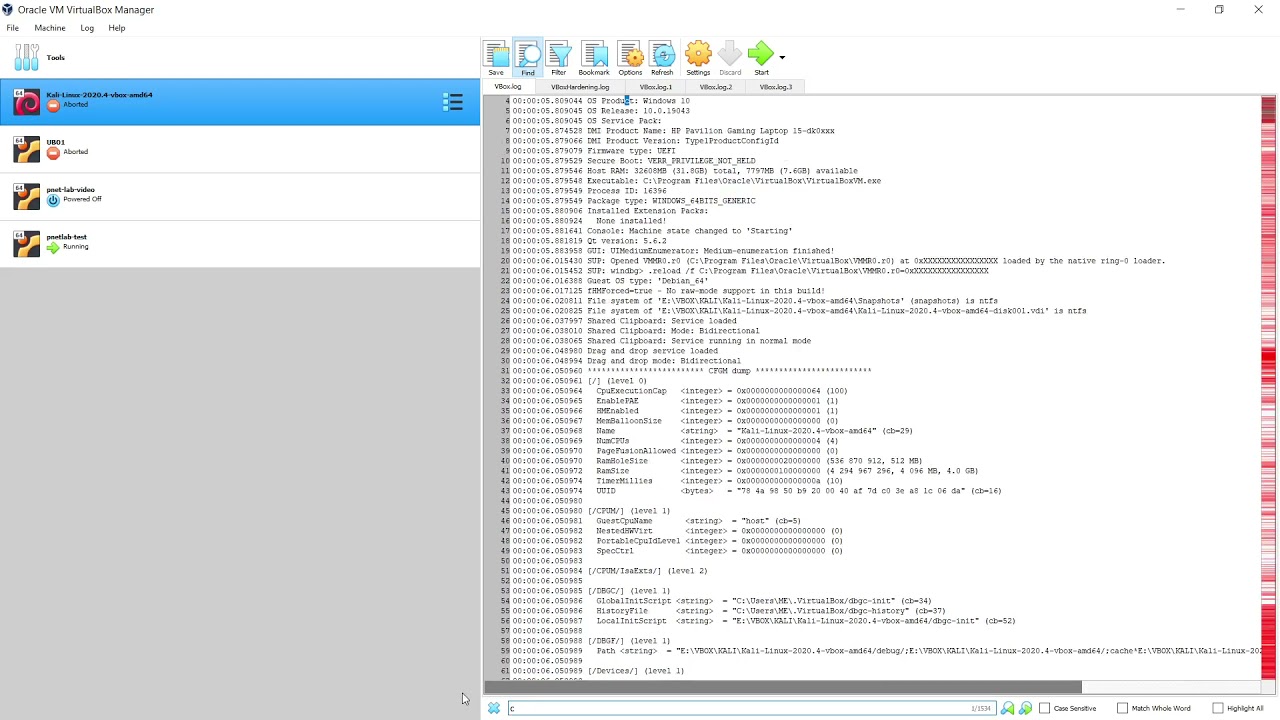Open Kali-Linux VM tools menu icon
1280x720 pixels.
pos(453,102)
